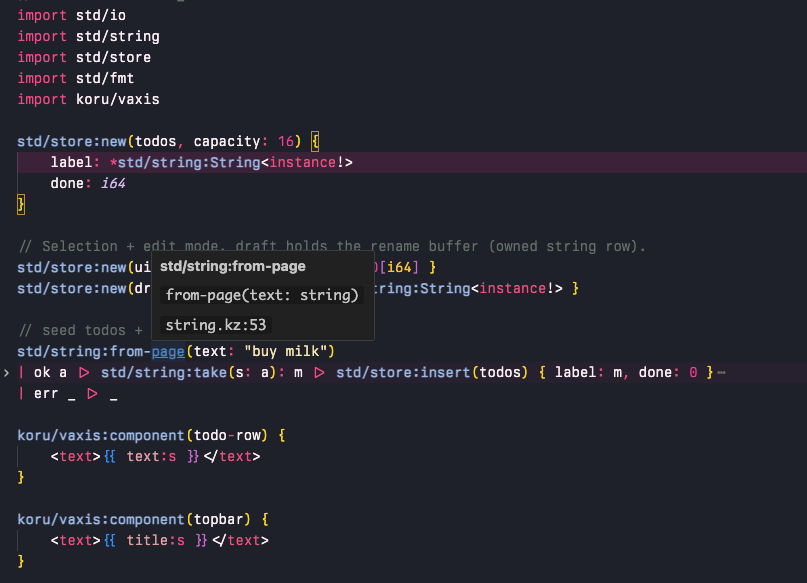Click 'std/string:take' call
This screenshot has height=583, width=807.
pos(164,373)
